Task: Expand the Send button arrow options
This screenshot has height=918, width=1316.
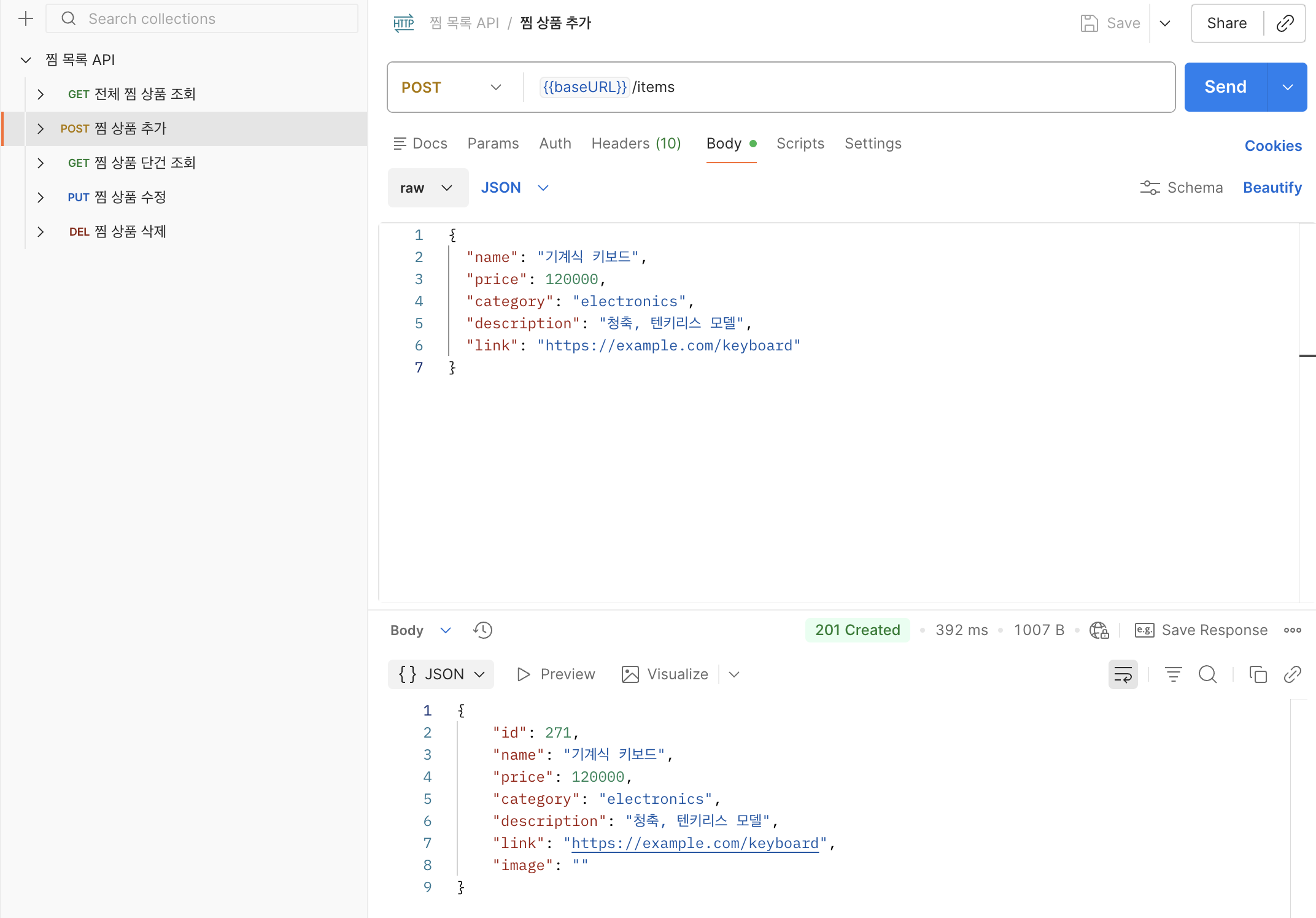Action: pos(1287,87)
